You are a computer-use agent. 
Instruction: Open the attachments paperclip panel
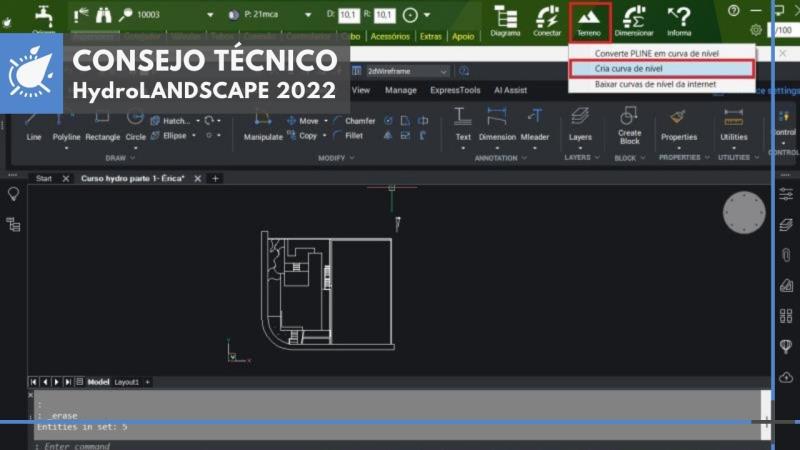[786, 255]
